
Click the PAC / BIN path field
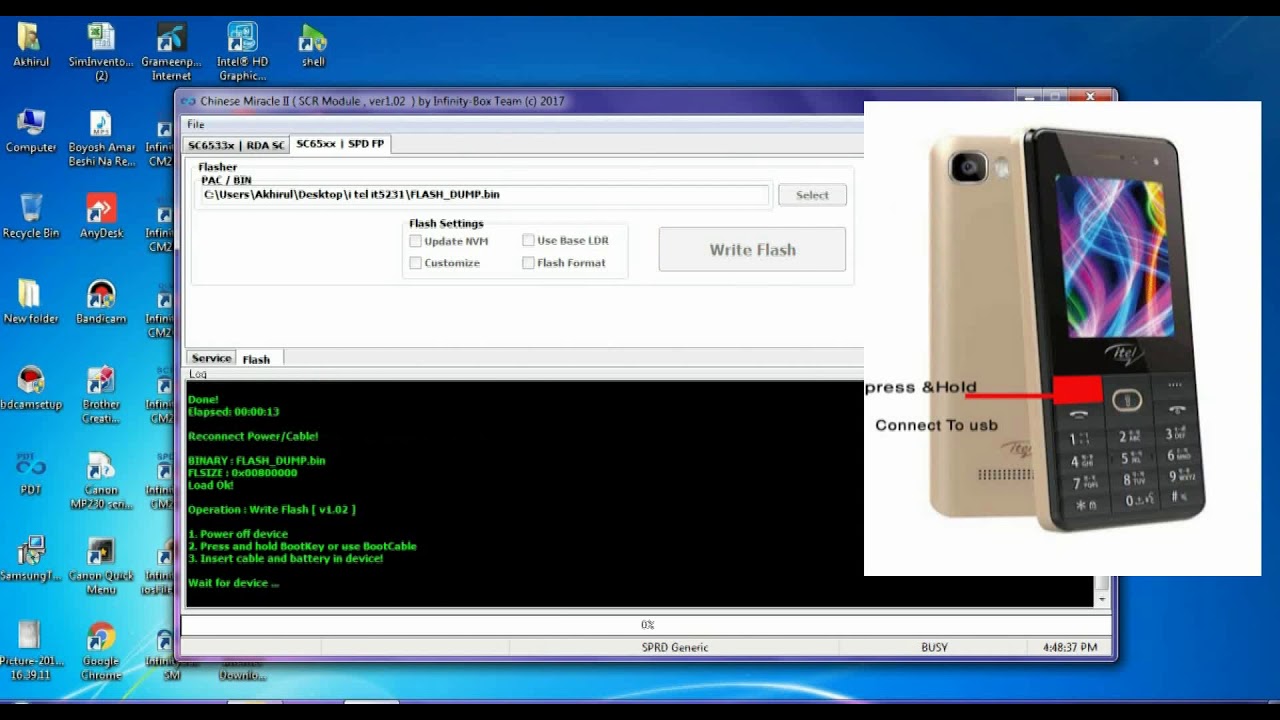tap(484, 194)
